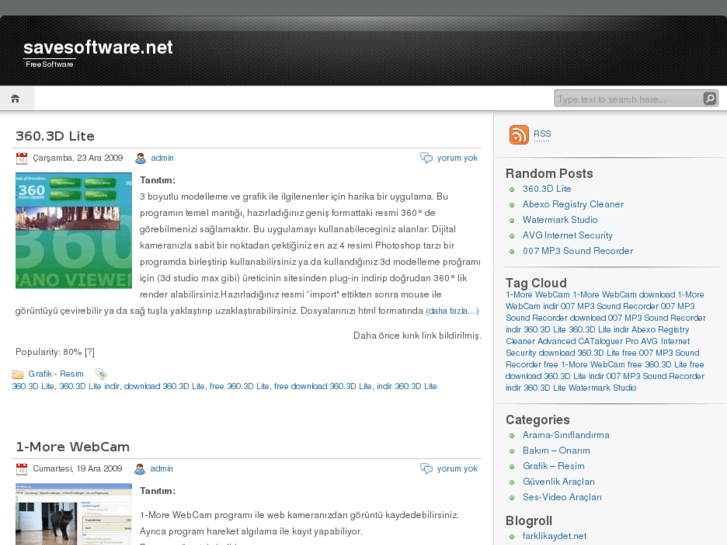Open the savesoftware.net site title
Screen dimensions: 727x545
98,47
